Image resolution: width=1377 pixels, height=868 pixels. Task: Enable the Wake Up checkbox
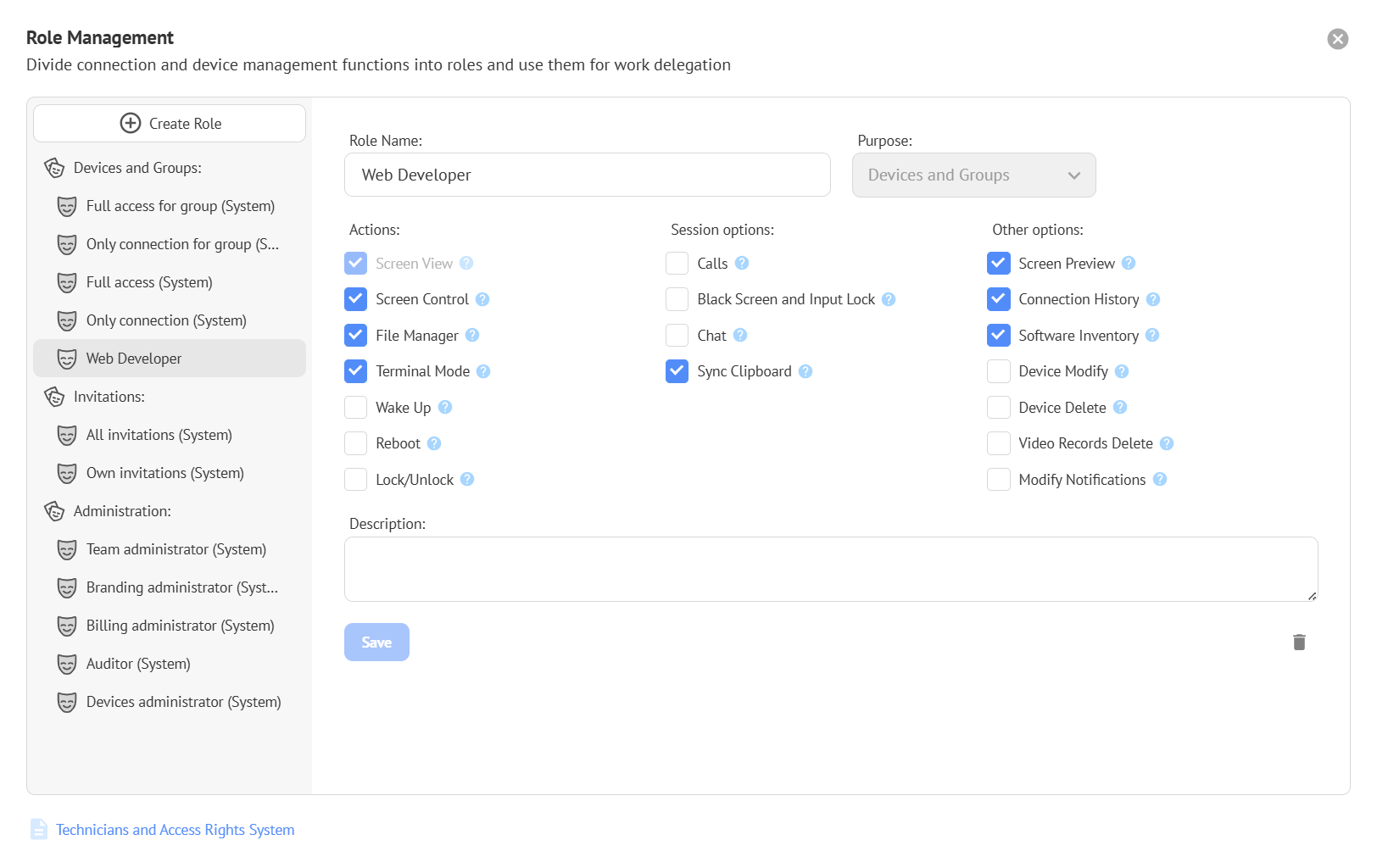(x=356, y=408)
